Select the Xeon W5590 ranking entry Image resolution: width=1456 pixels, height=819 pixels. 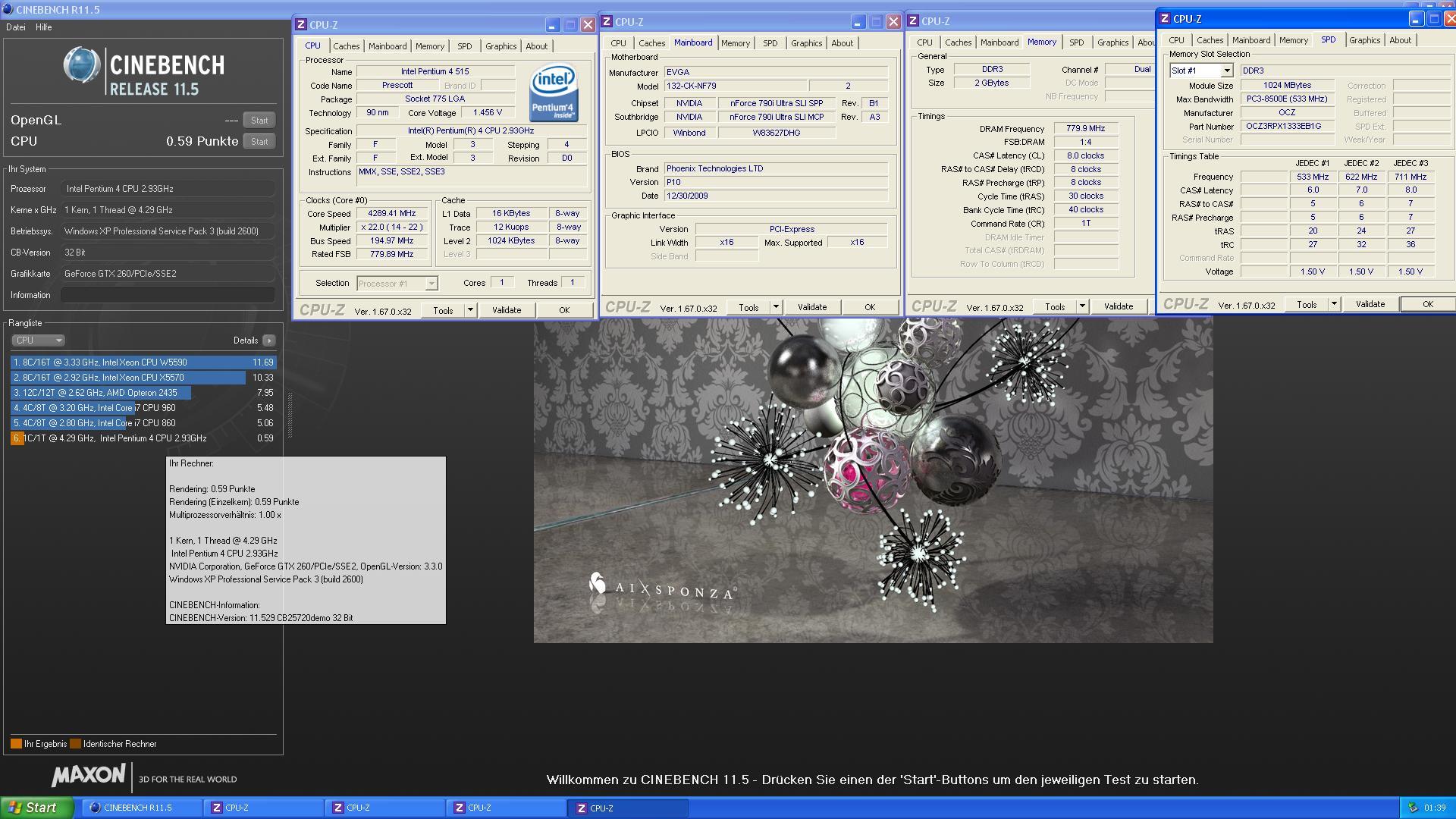[143, 362]
